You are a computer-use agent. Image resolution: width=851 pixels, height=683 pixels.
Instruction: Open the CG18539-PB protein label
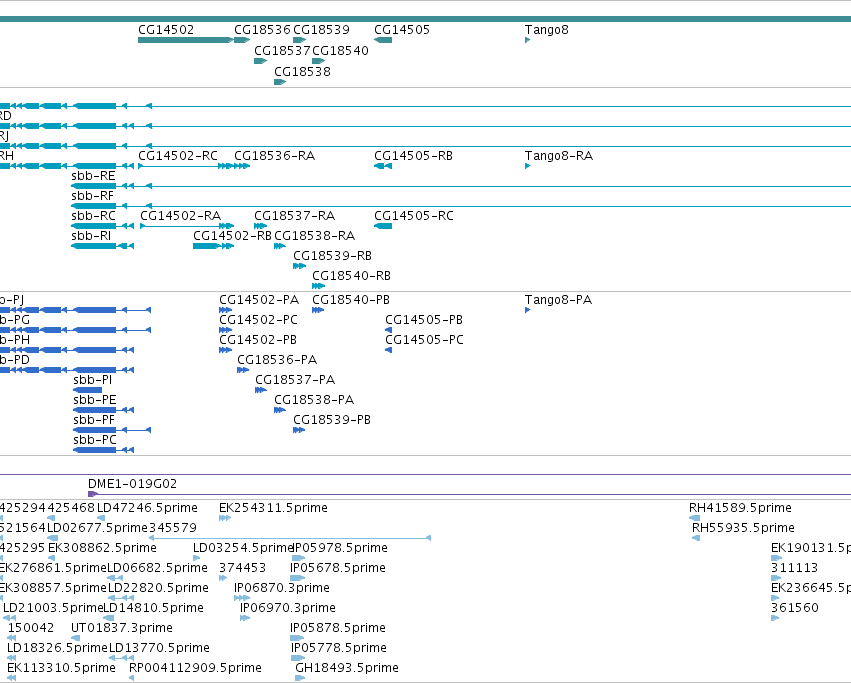pos(332,420)
